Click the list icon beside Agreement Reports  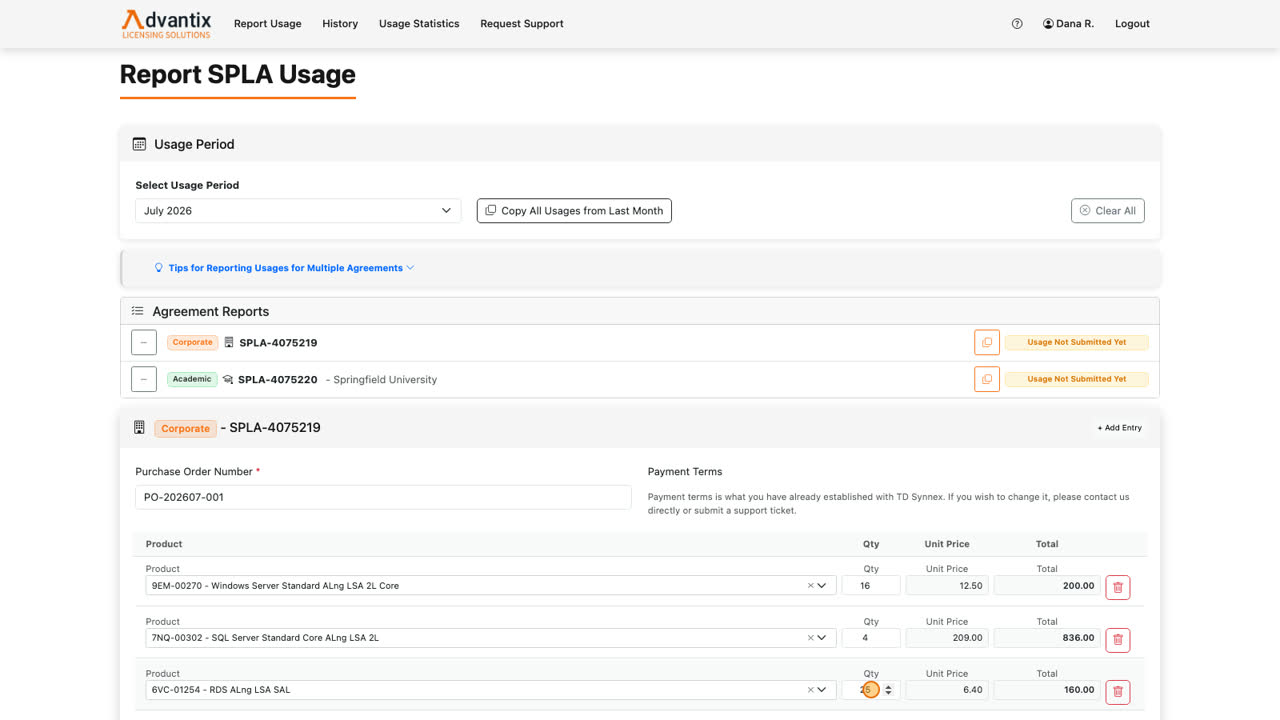tap(138, 311)
